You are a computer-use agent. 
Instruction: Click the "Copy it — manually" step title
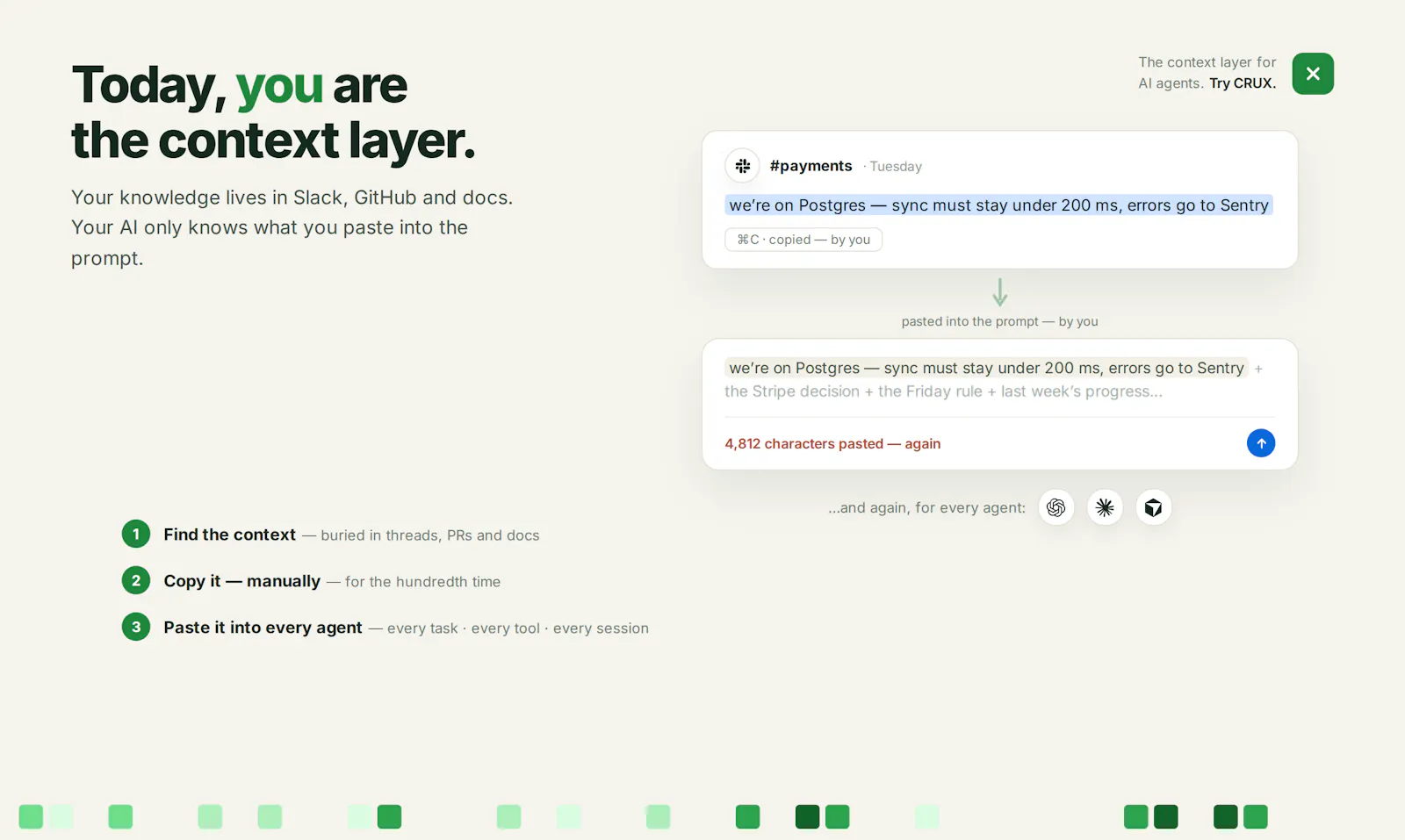tap(241, 581)
